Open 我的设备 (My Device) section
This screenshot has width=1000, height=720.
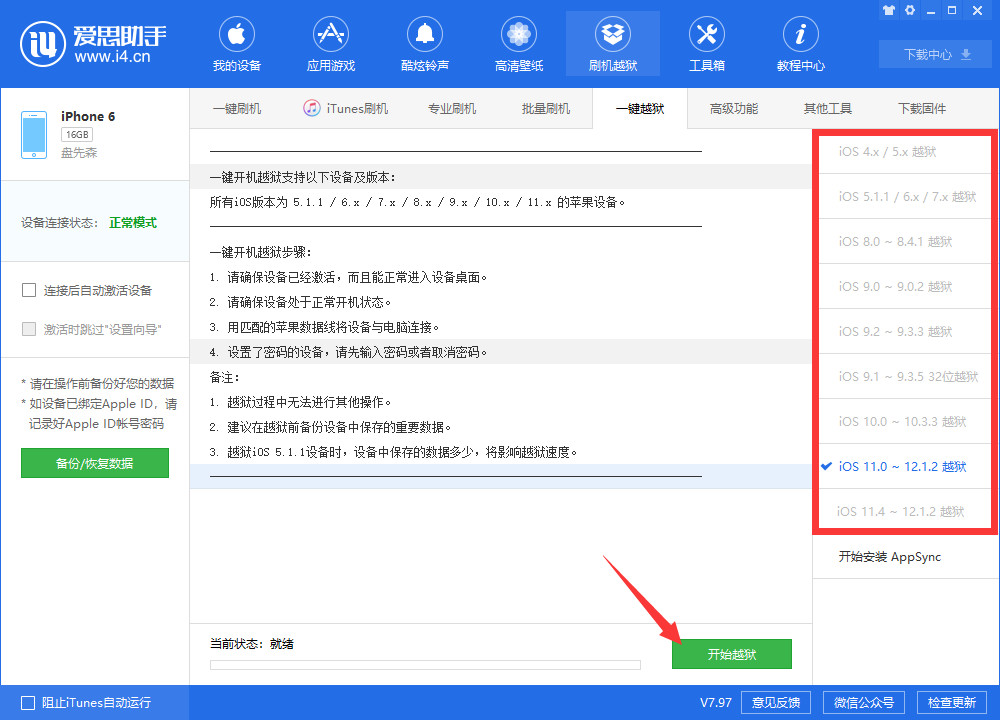[236, 44]
